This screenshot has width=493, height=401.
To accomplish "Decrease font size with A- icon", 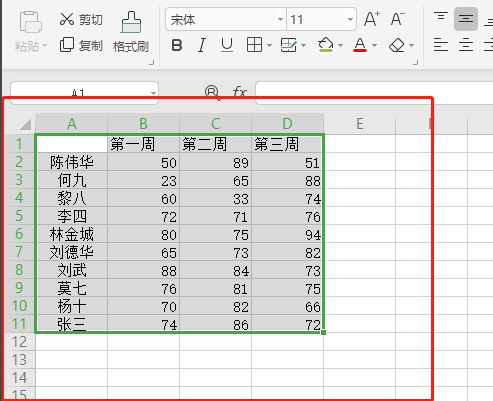I will coord(397,19).
